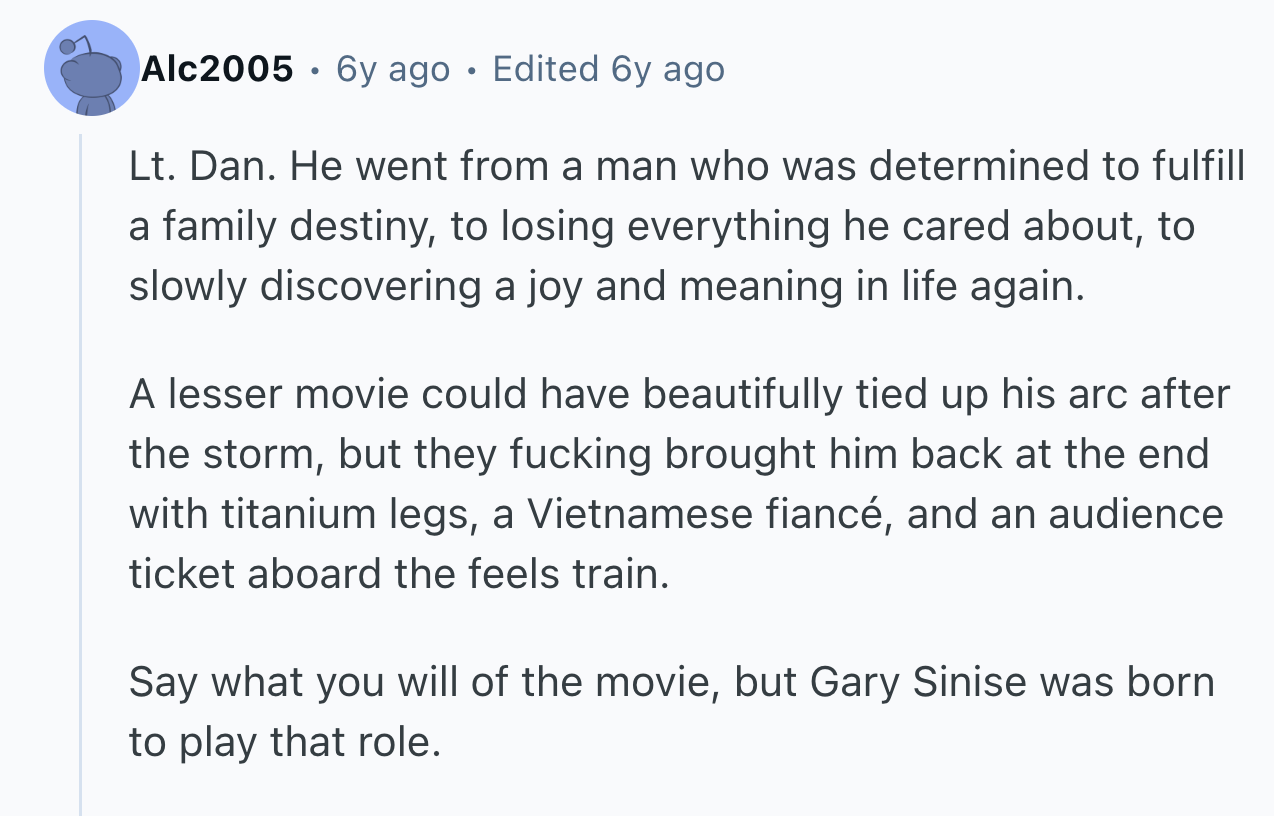The height and width of the screenshot is (816, 1274).
Task: Open Alc2005's Snoo avatar icon
Action: 92,67
